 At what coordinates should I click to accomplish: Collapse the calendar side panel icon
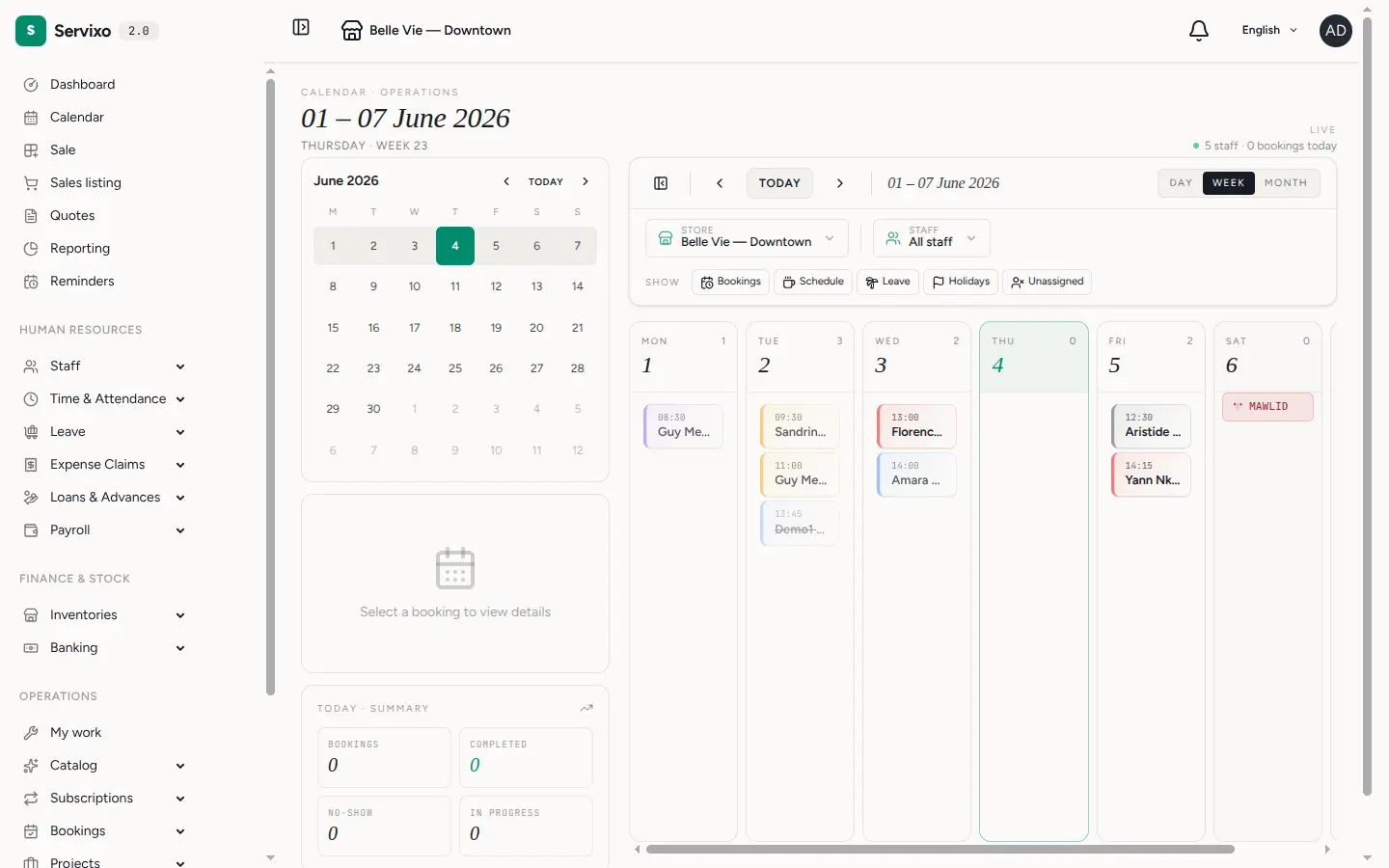click(661, 183)
